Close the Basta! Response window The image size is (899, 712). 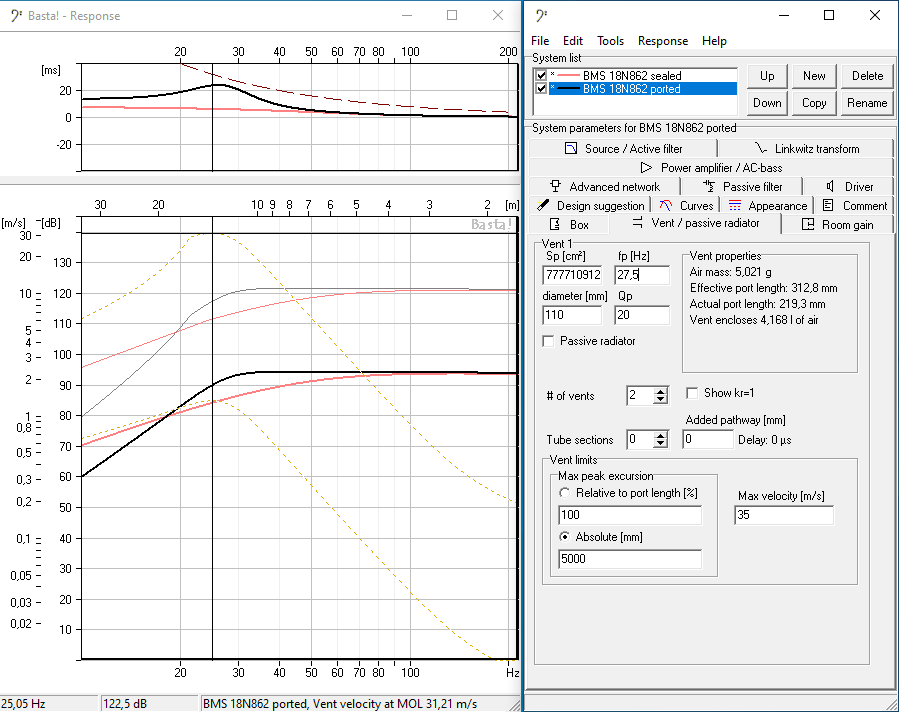[x=498, y=15]
